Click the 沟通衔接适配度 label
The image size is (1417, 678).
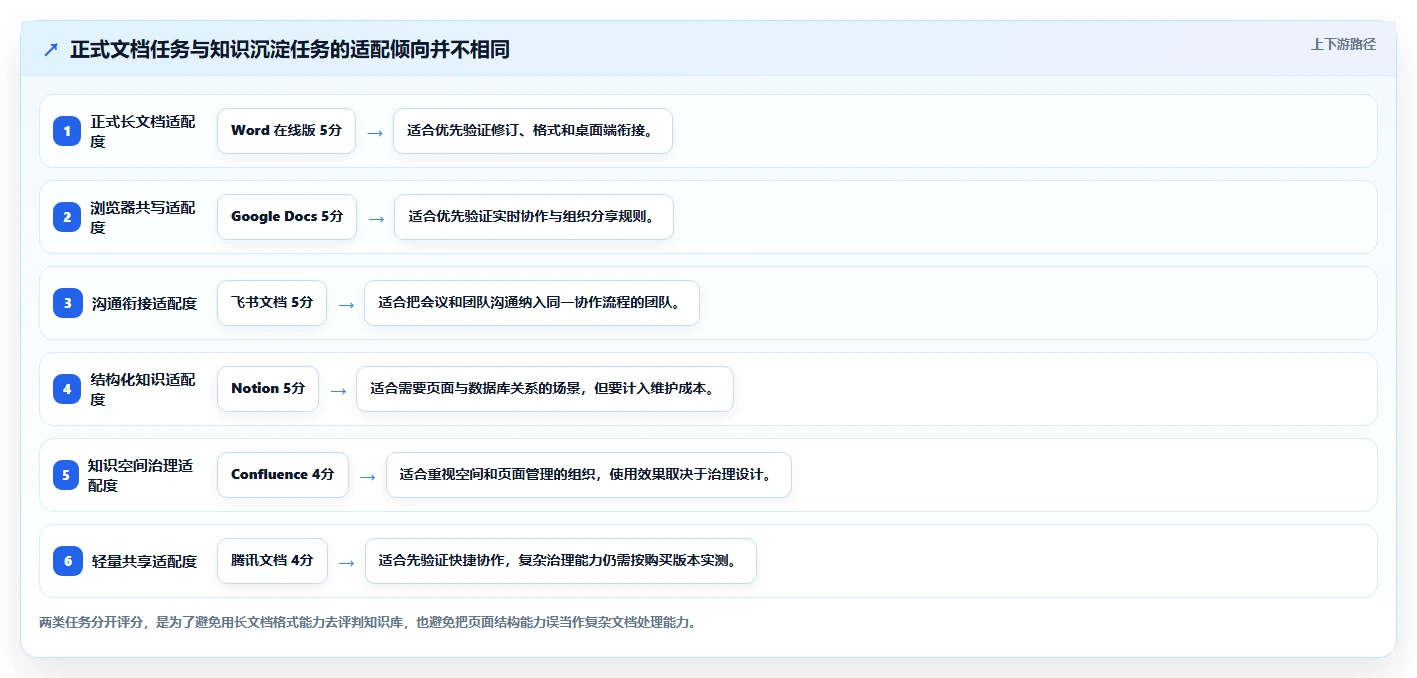pyautogui.click(x=144, y=303)
